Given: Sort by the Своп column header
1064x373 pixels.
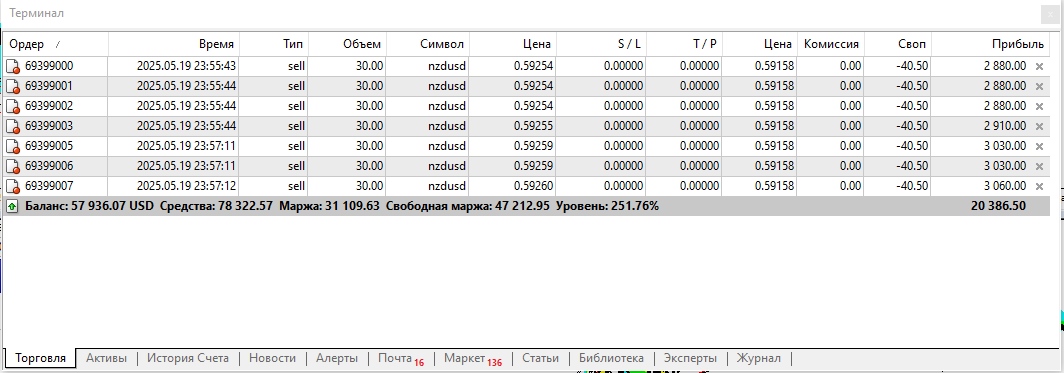Looking at the screenshot, I should 898,44.
